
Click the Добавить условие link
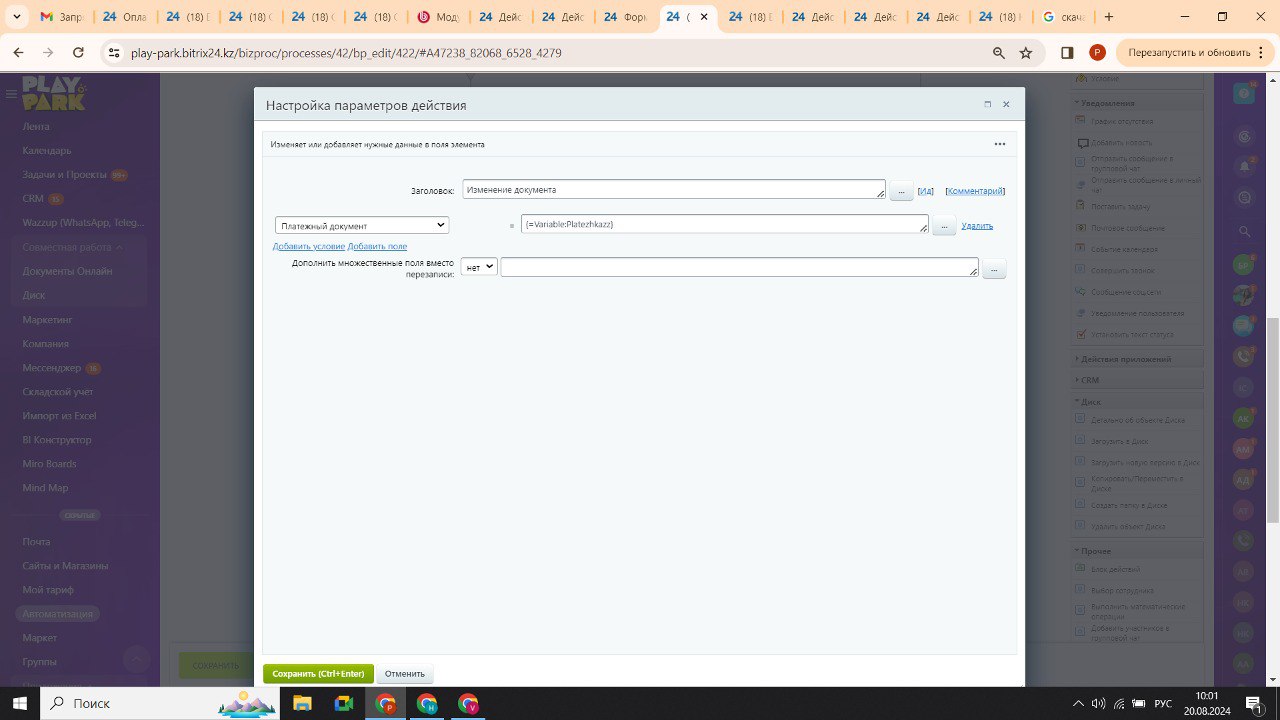pos(309,246)
